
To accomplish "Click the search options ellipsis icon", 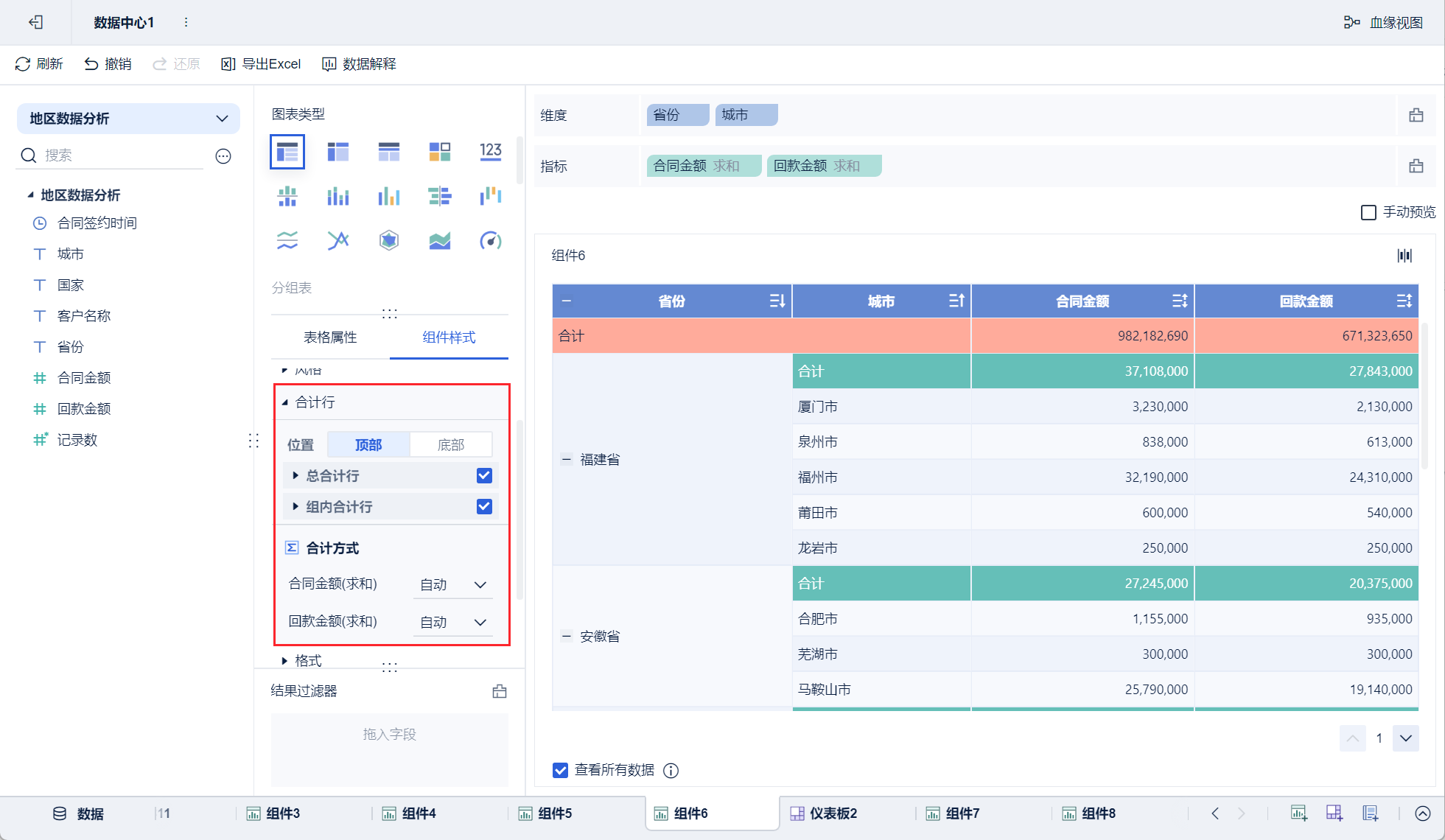I will (x=223, y=155).
